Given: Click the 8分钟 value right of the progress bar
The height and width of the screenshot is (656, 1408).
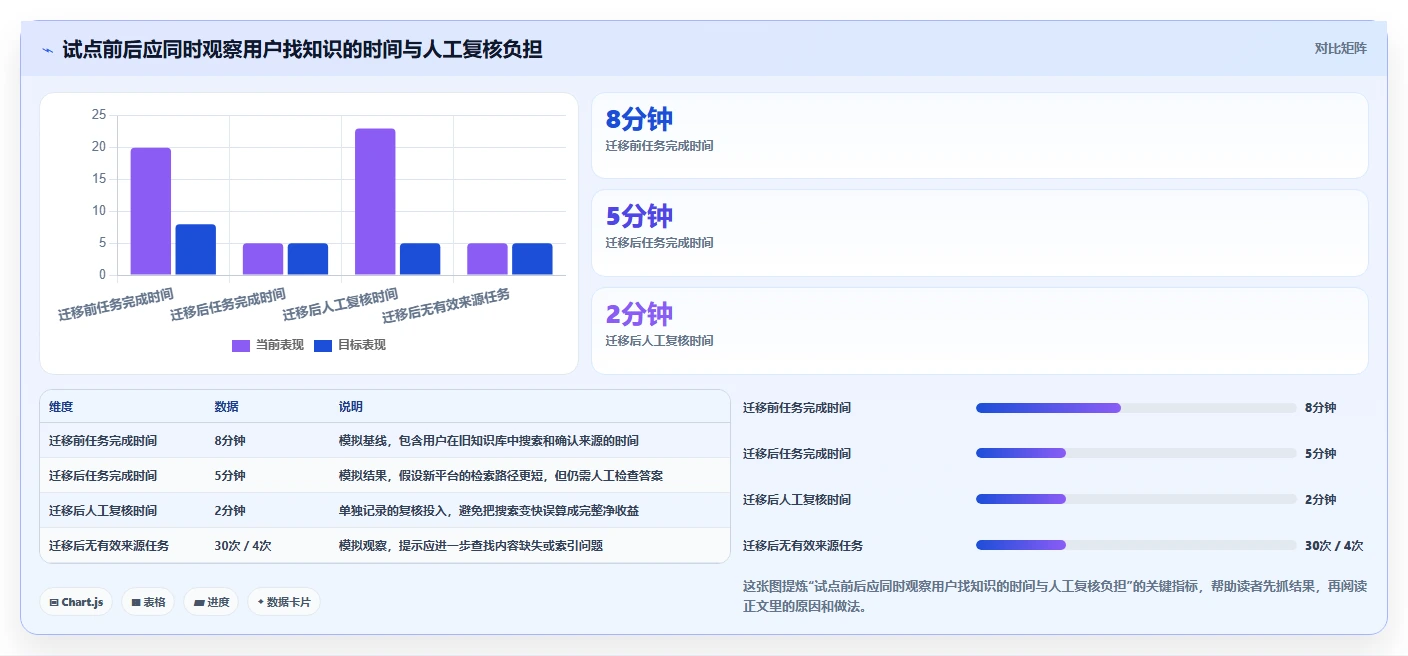Looking at the screenshot, I should [x=1321, y=408].
